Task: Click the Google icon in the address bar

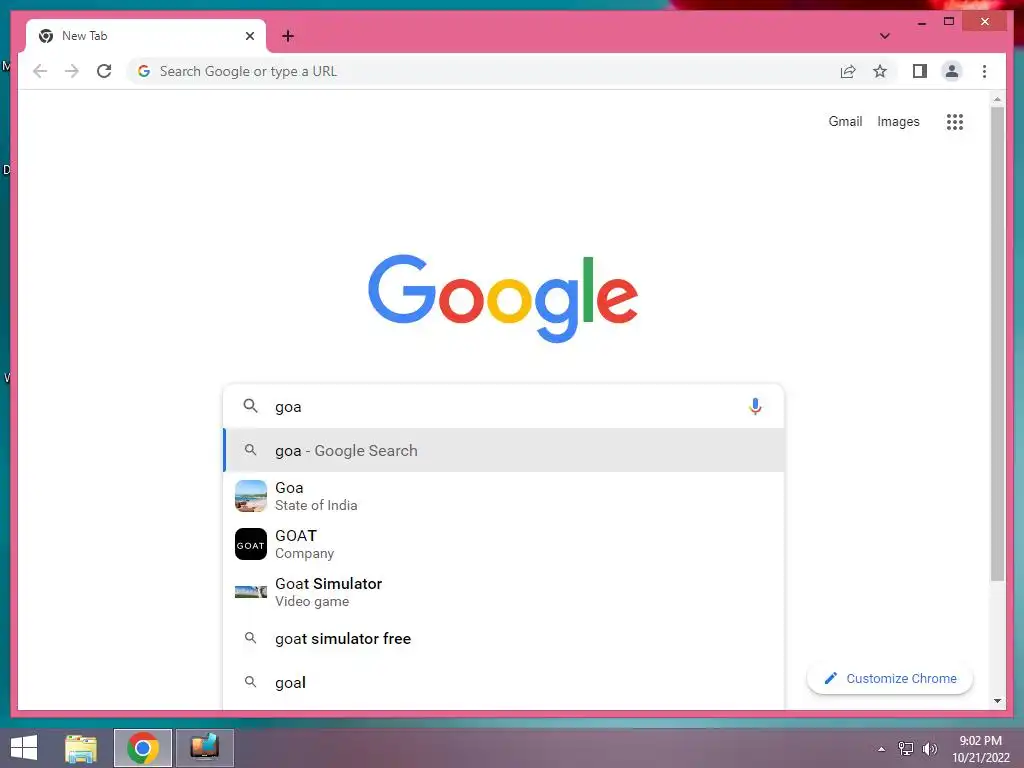Action: [144, 71]
